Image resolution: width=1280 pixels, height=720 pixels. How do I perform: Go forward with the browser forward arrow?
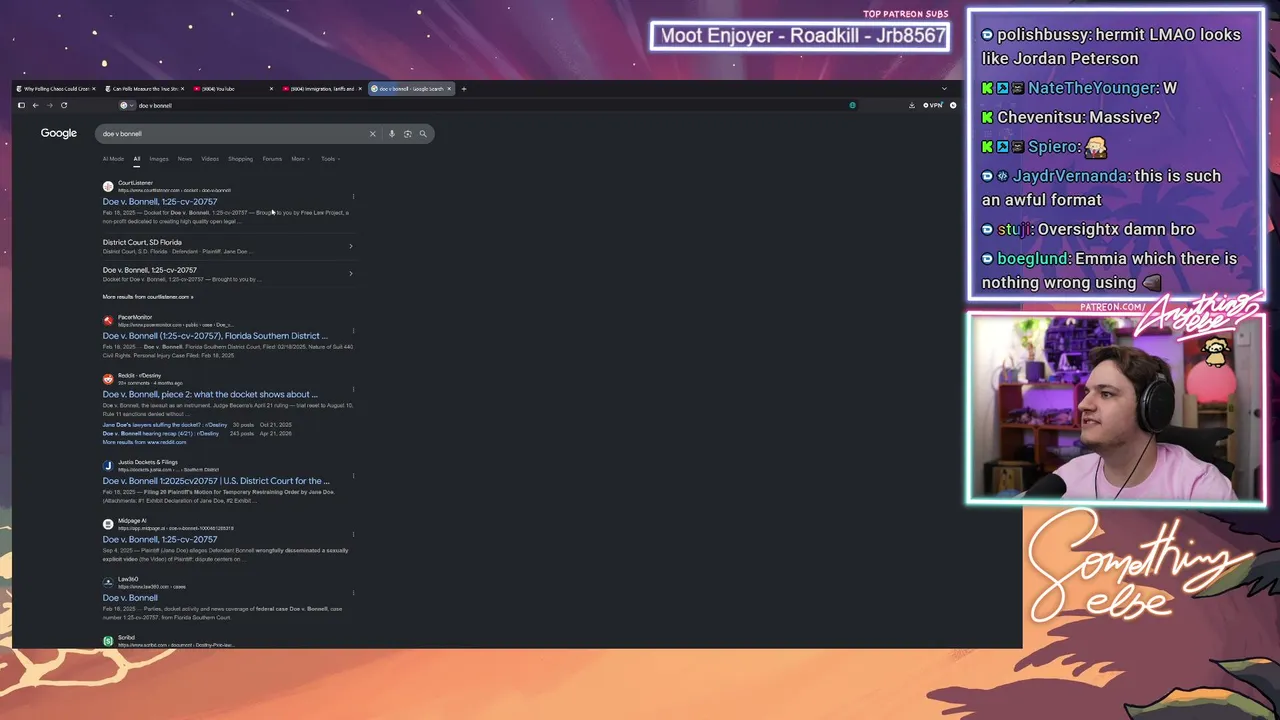click(49, 105)
